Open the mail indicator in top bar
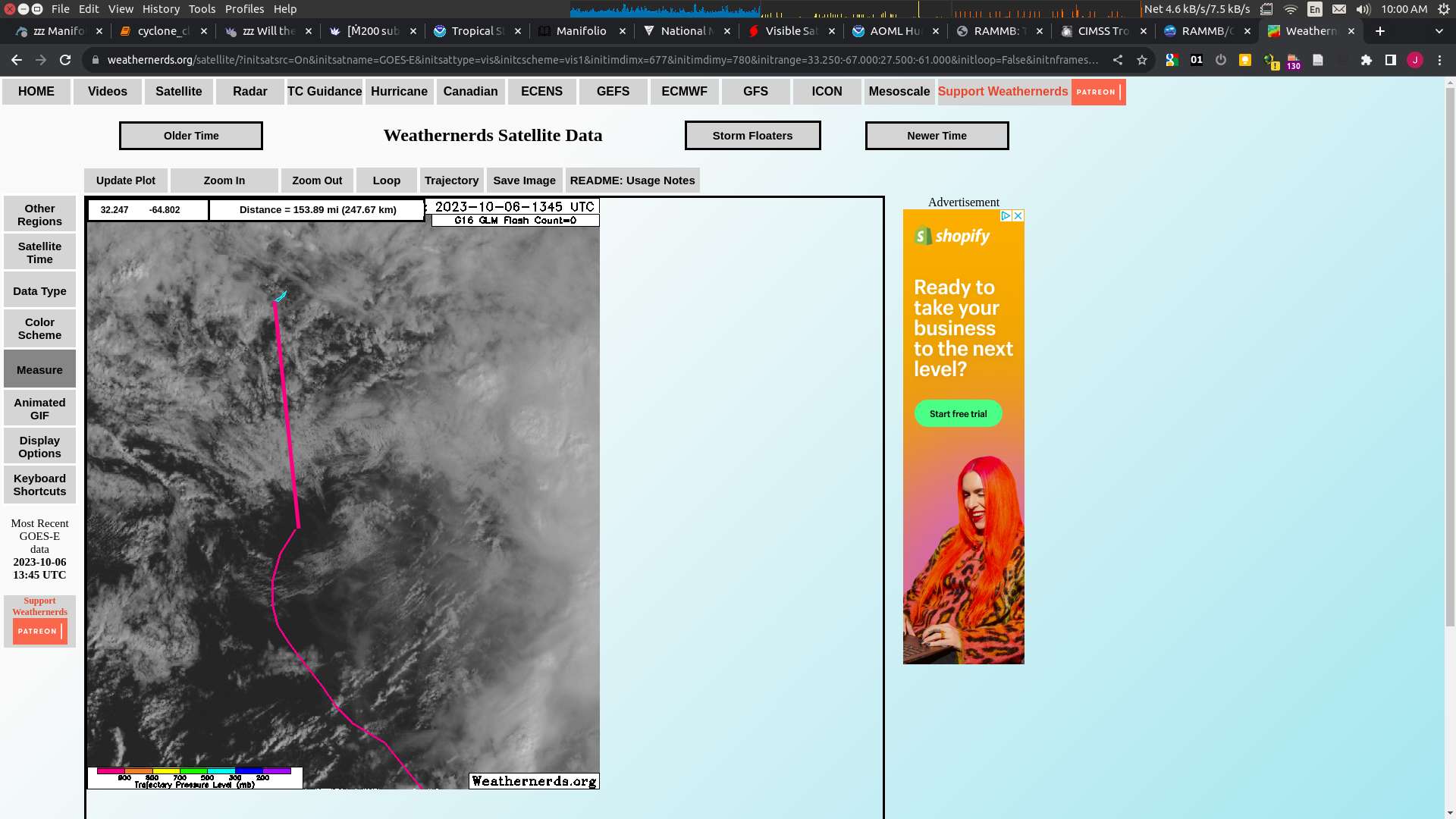This screenshot has height=819, width=1456. point(1339,9)
